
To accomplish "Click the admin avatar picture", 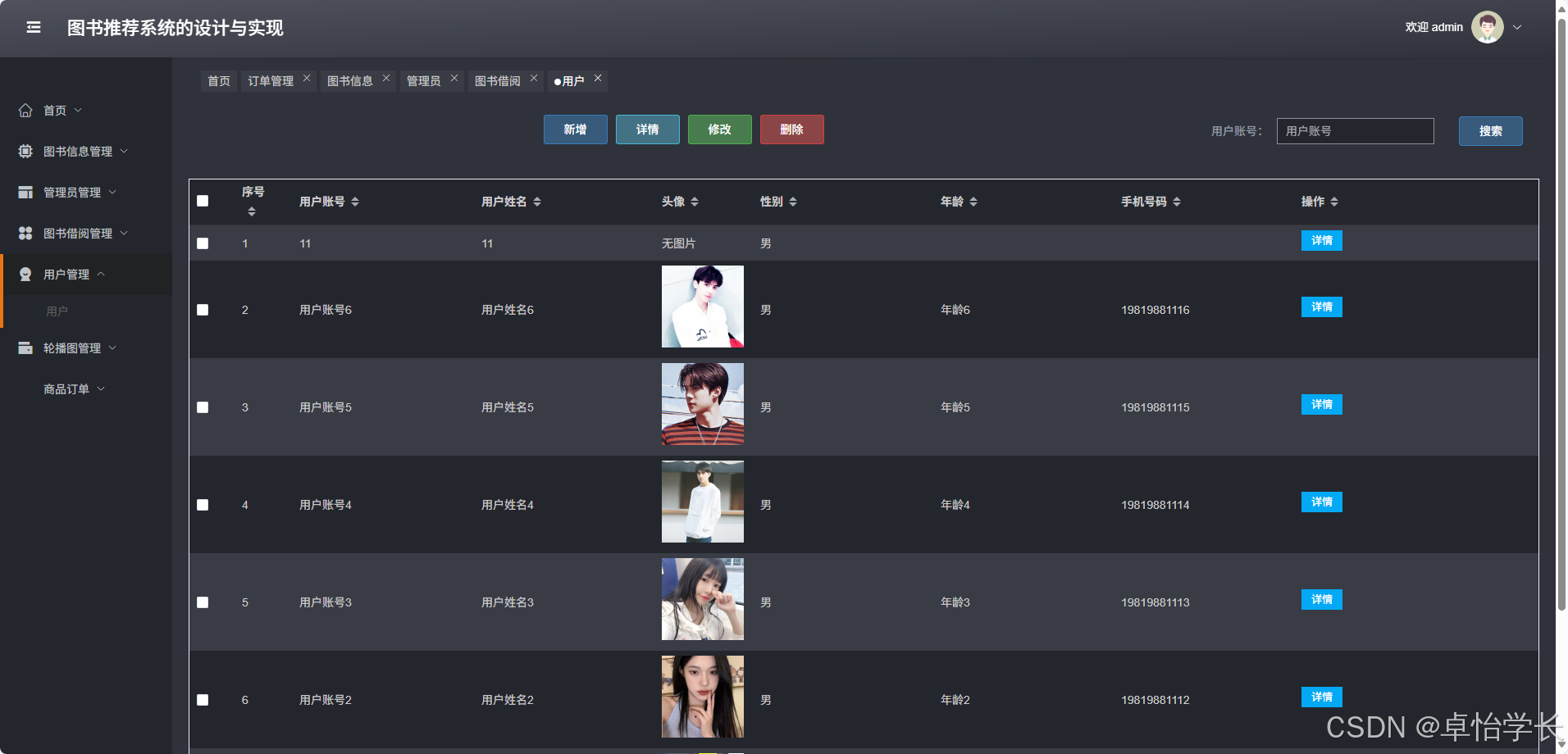I will [1487, 27].
